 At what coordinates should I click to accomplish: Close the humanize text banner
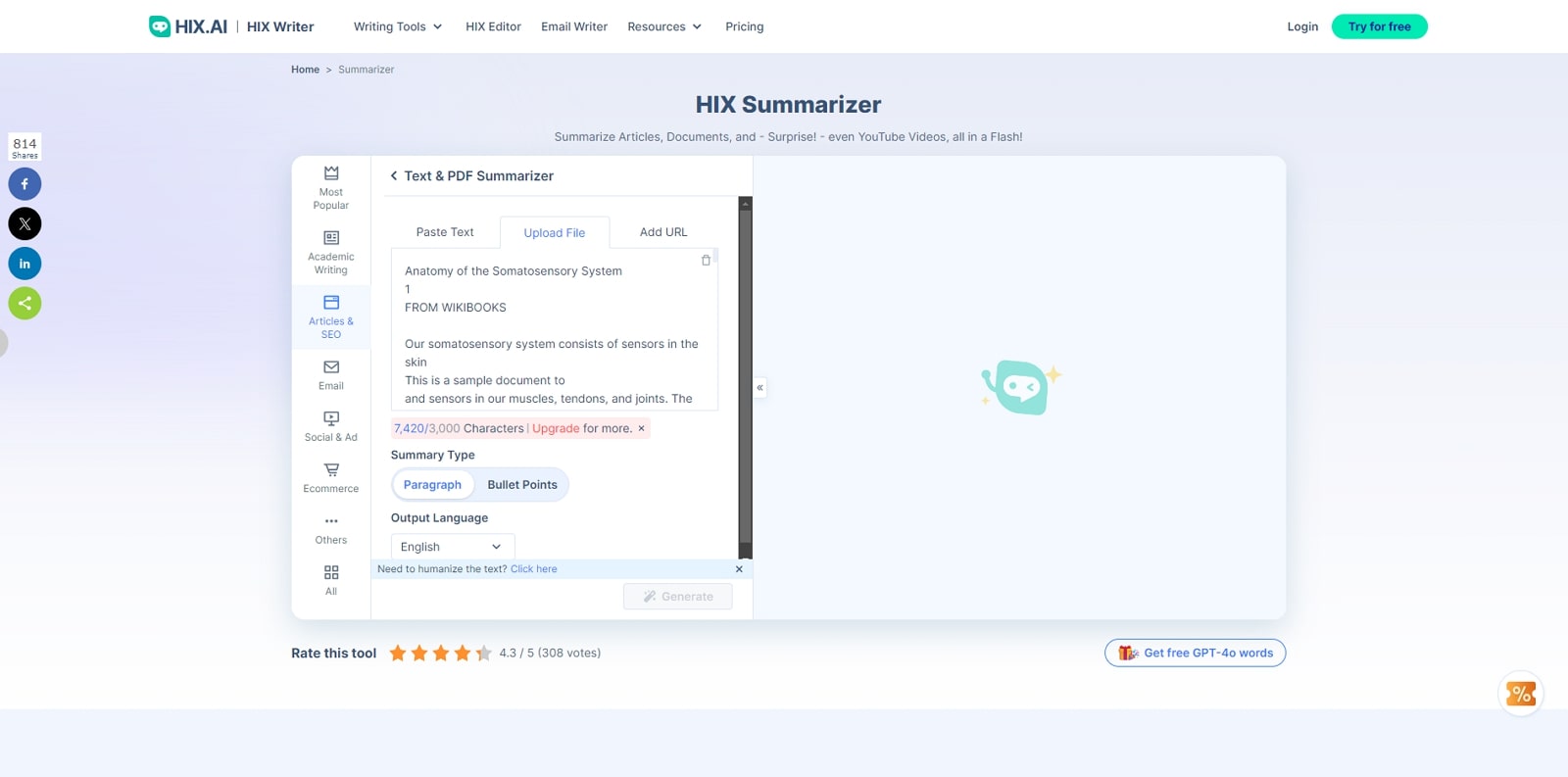click(x=739, y=569)
